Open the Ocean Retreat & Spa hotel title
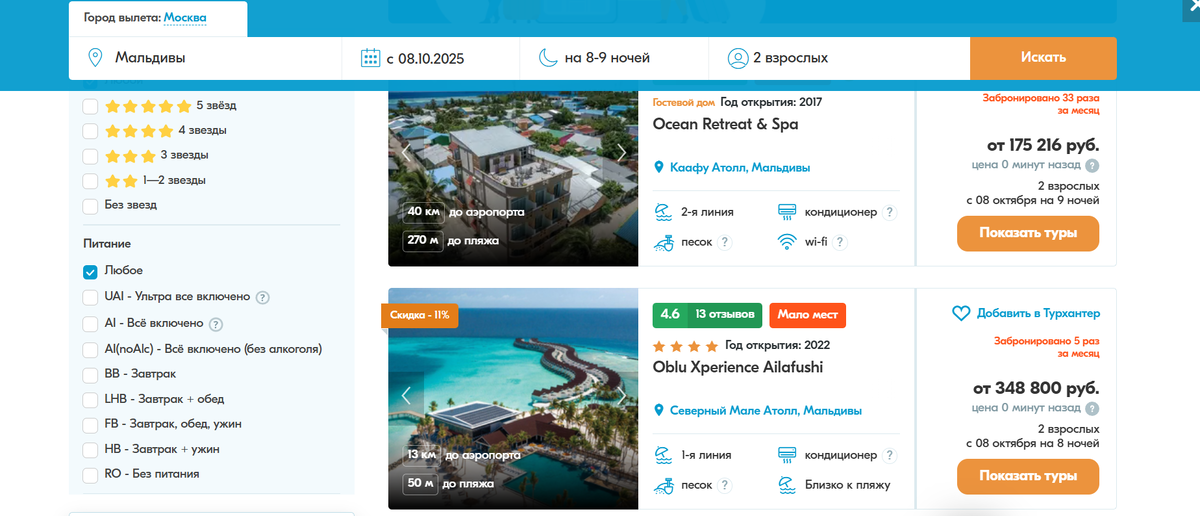This screenshot has height=516, width=1200. pyautogui.click(x=725, y=124)
